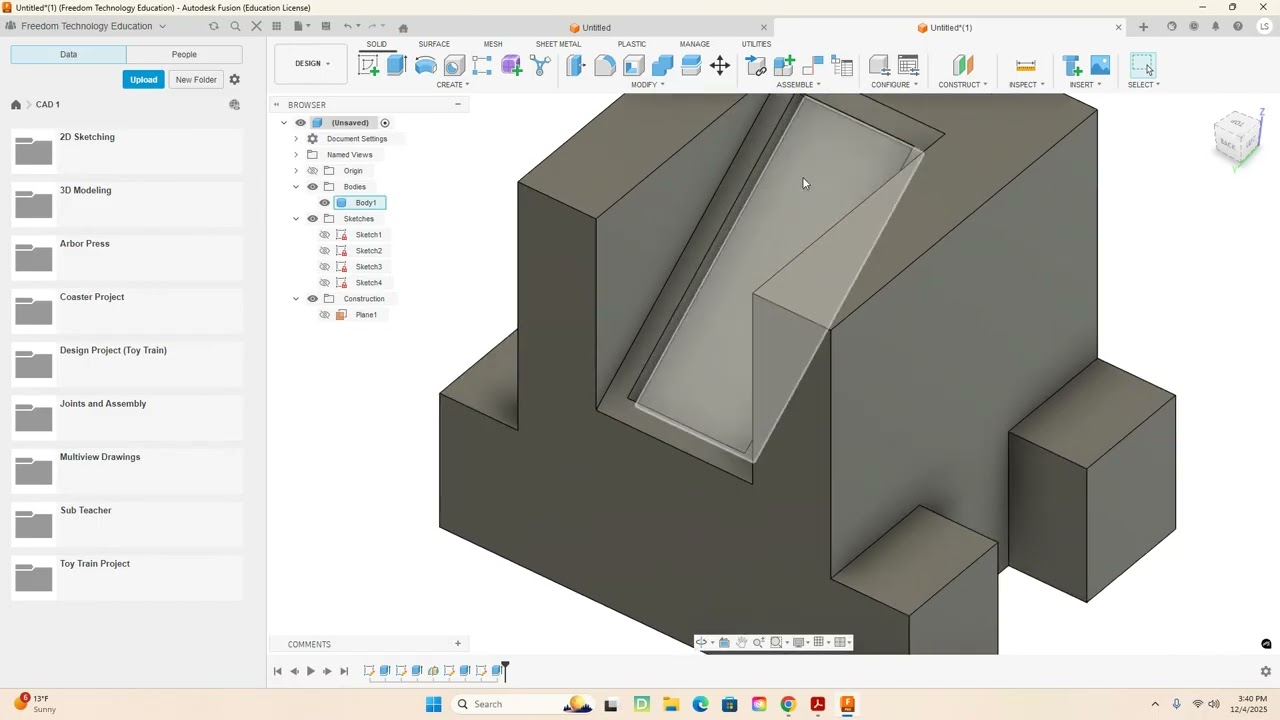Screen dimensions: 1280x720
Task: Click the first sketch feature in timeline
Action: coord(369,671)
